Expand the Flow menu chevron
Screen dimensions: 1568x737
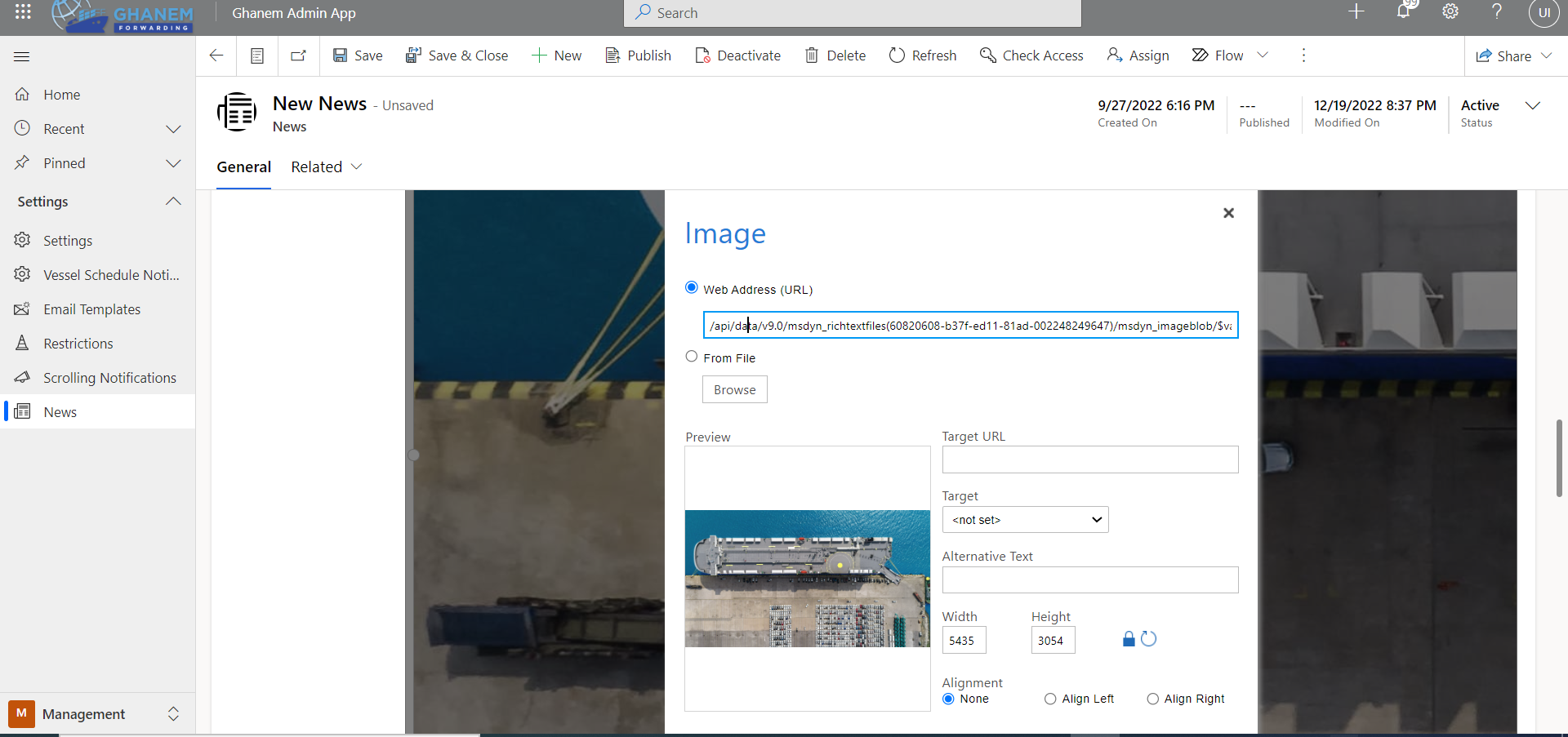click(x=1263, y=55)
